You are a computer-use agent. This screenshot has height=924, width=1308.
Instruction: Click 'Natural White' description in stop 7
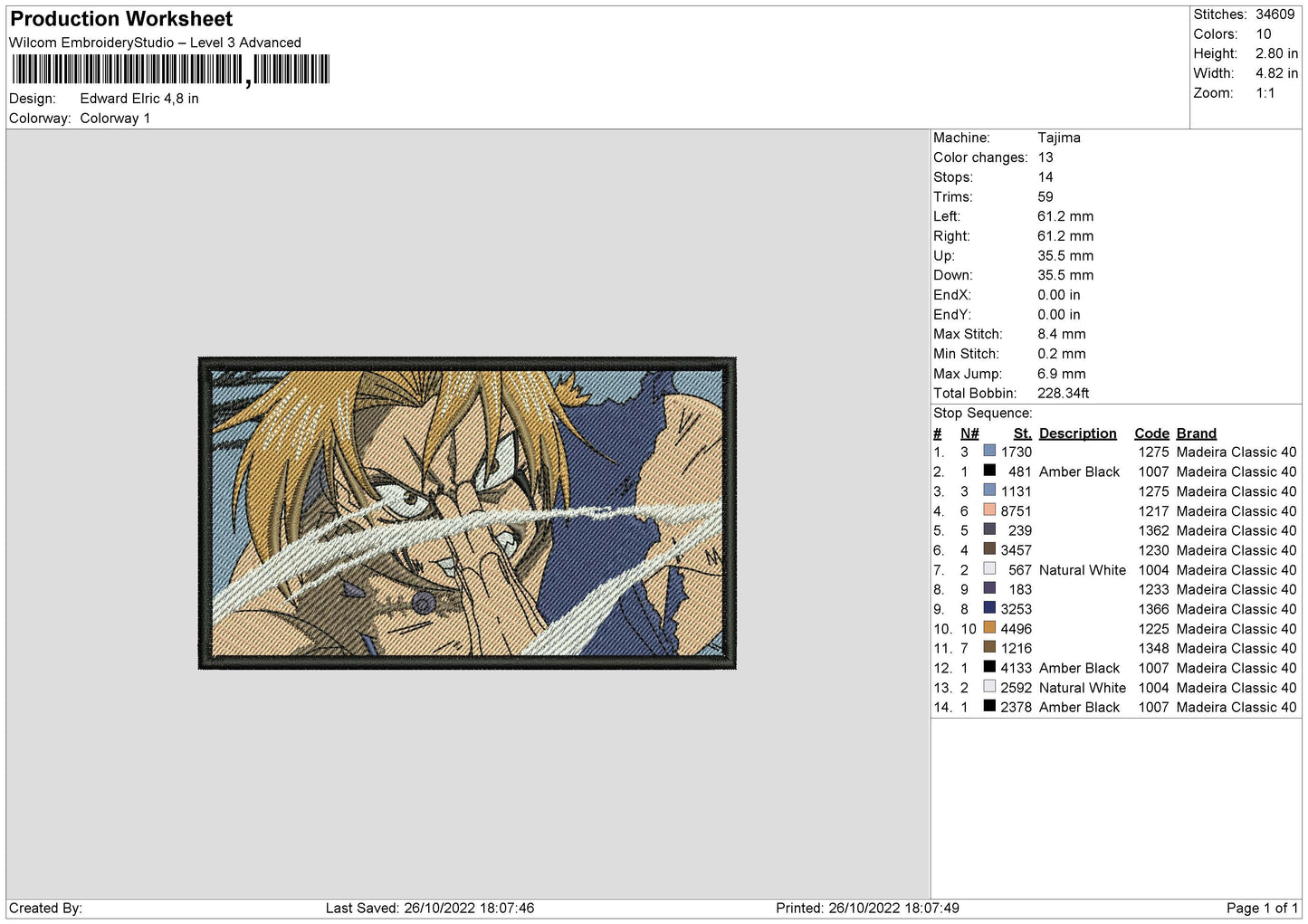click(x=1083, y=570)
